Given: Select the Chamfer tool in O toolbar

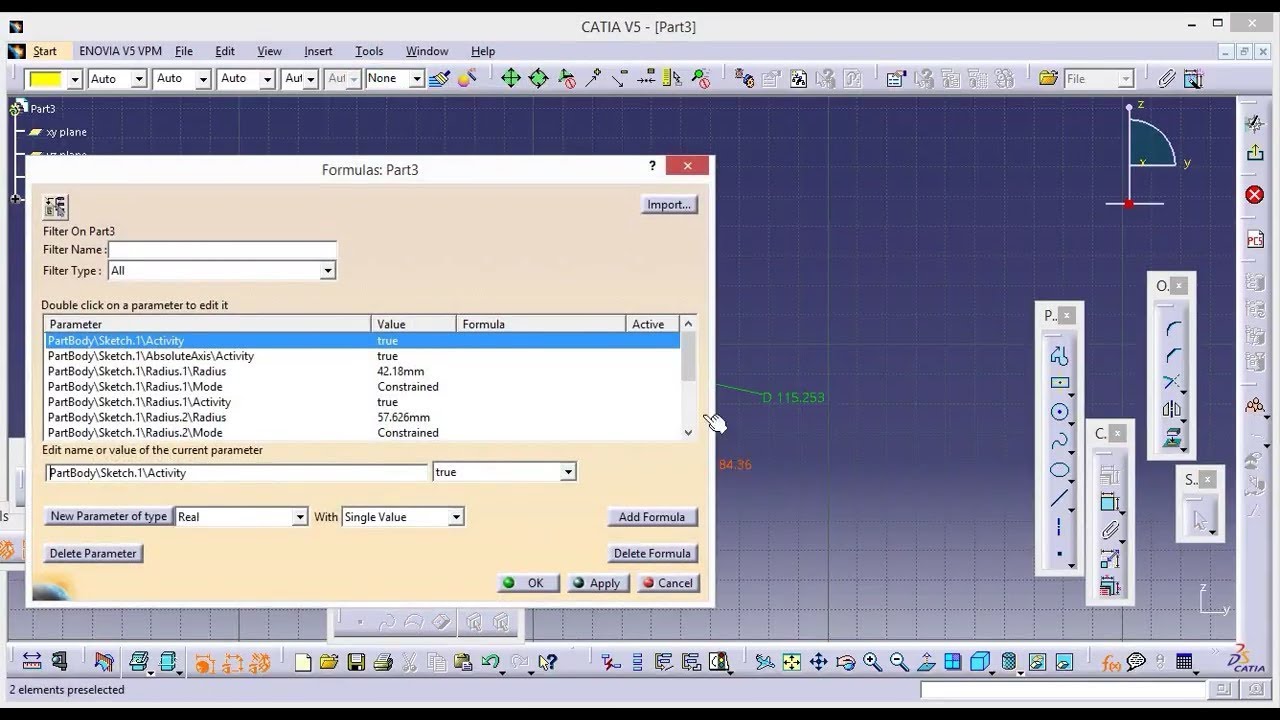Looking at the screenshot, I should click(x=1172, y=355).
